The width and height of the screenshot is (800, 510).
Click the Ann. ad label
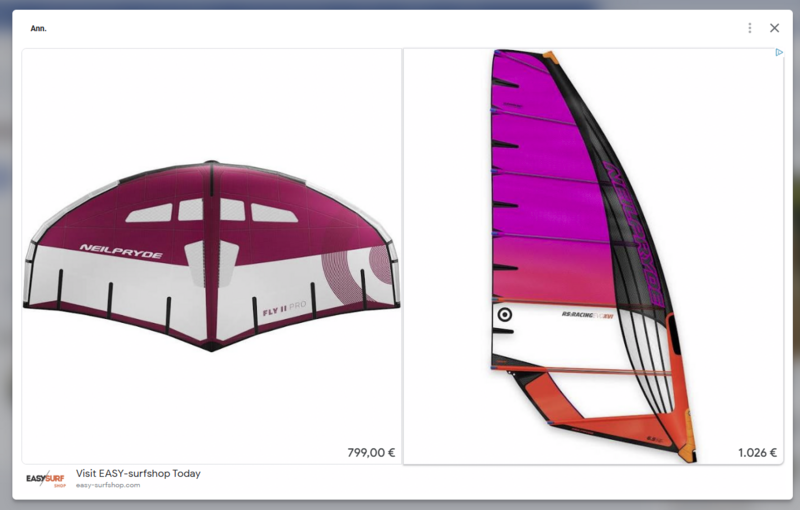tap(39, 29)
